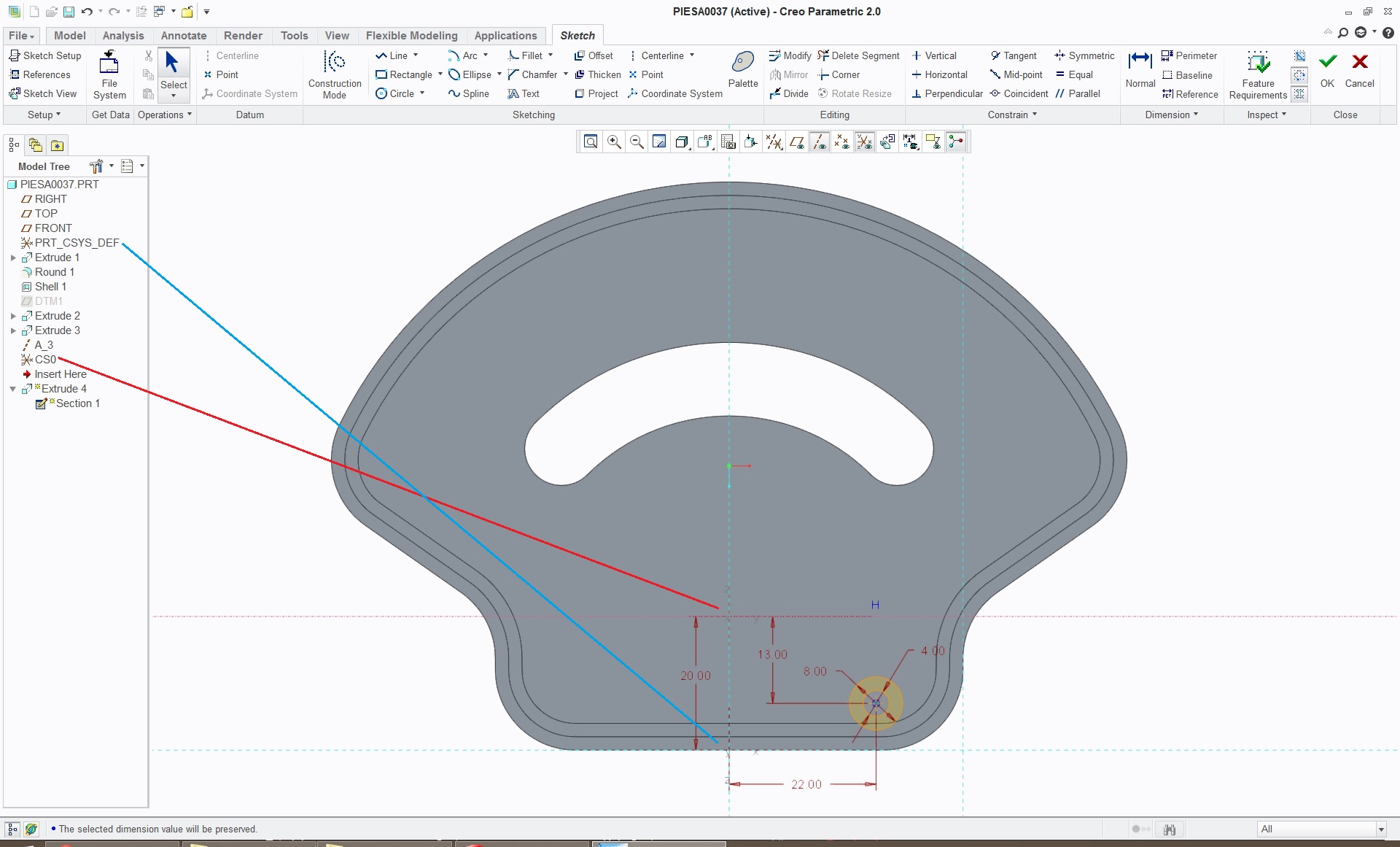Image resolution: width=1400 pixels, height=847 pixels.
Task: Click OK to accept the sketch
Action: (x=1327, y=70)
